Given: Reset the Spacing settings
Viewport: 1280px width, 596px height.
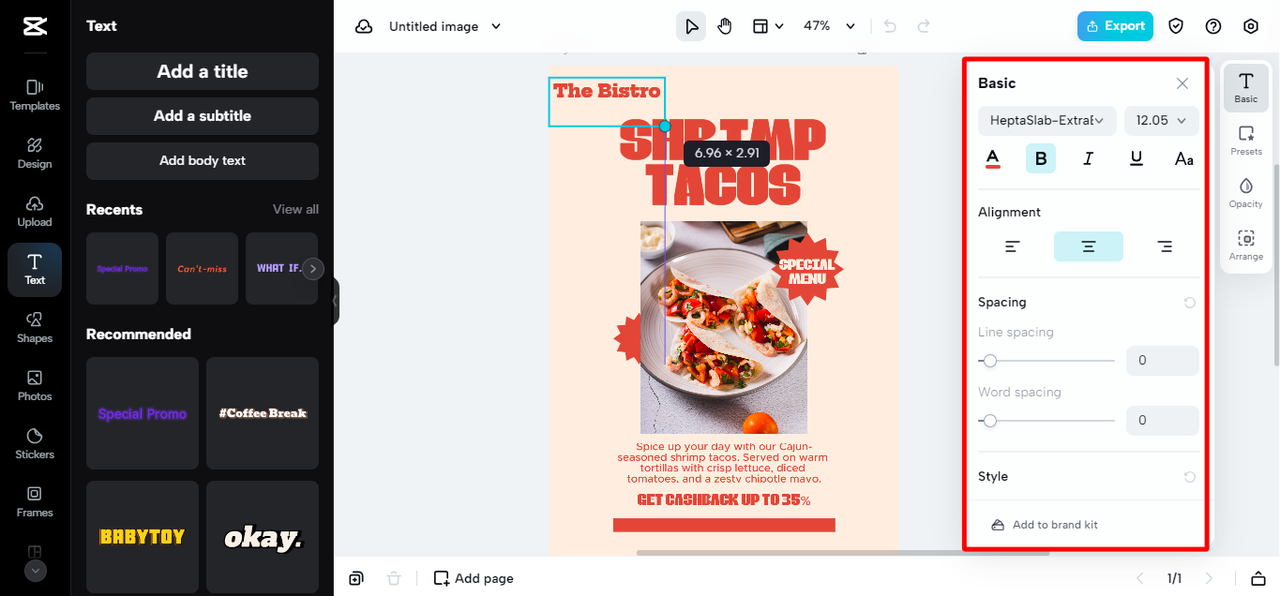Looking at the screenshot, I should pos(1189,302).
